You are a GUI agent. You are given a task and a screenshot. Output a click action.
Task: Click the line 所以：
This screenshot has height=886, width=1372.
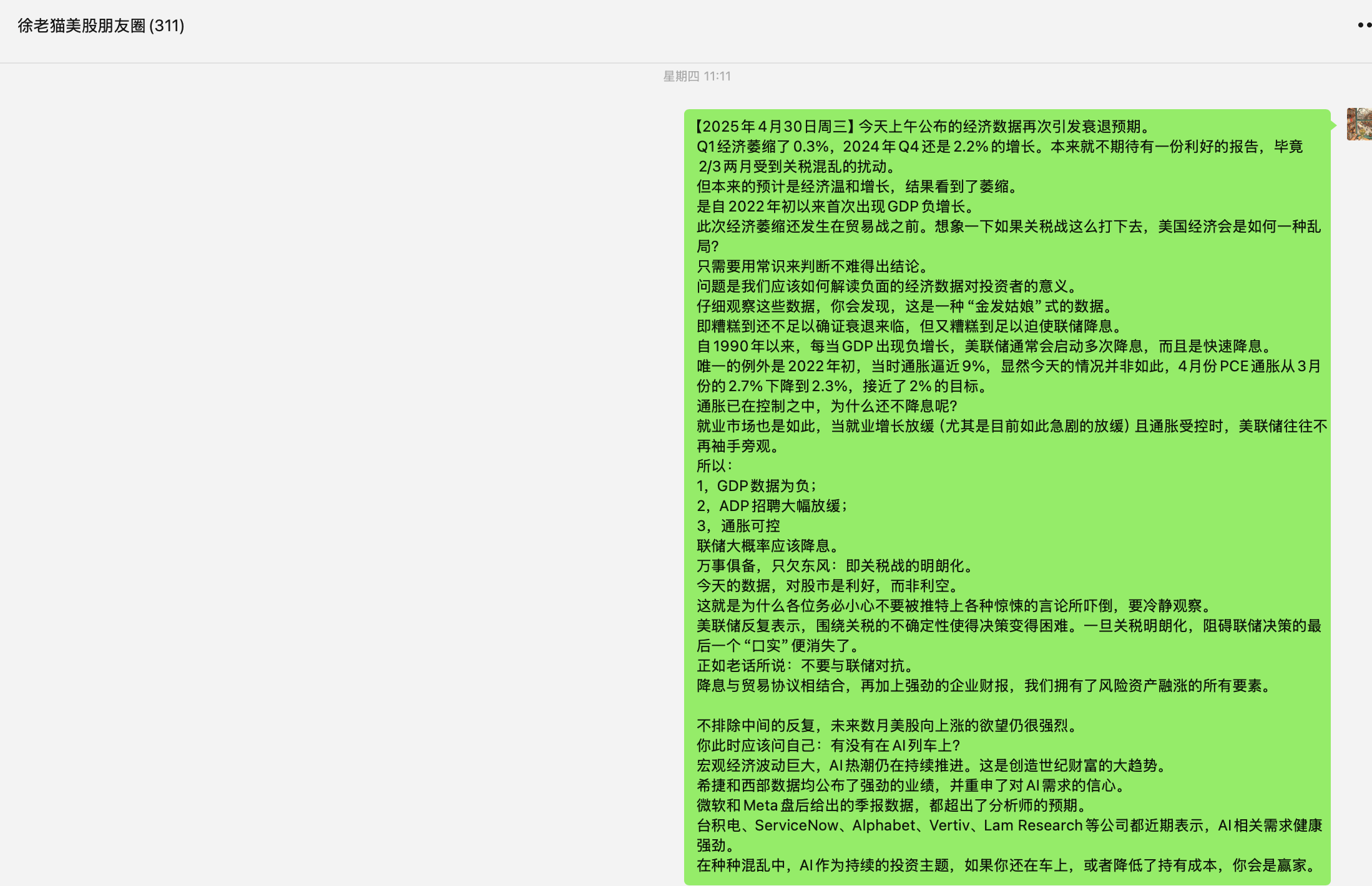pyautogui.click(x=715, y=466)
